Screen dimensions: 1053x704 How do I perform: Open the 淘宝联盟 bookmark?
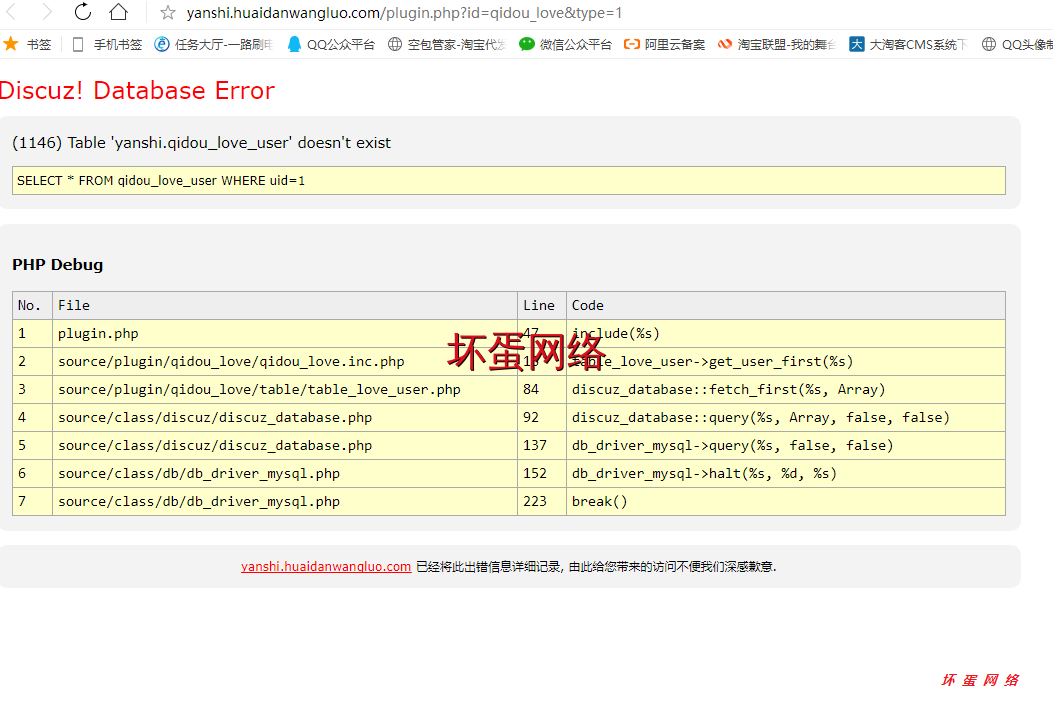pos(776,44)
